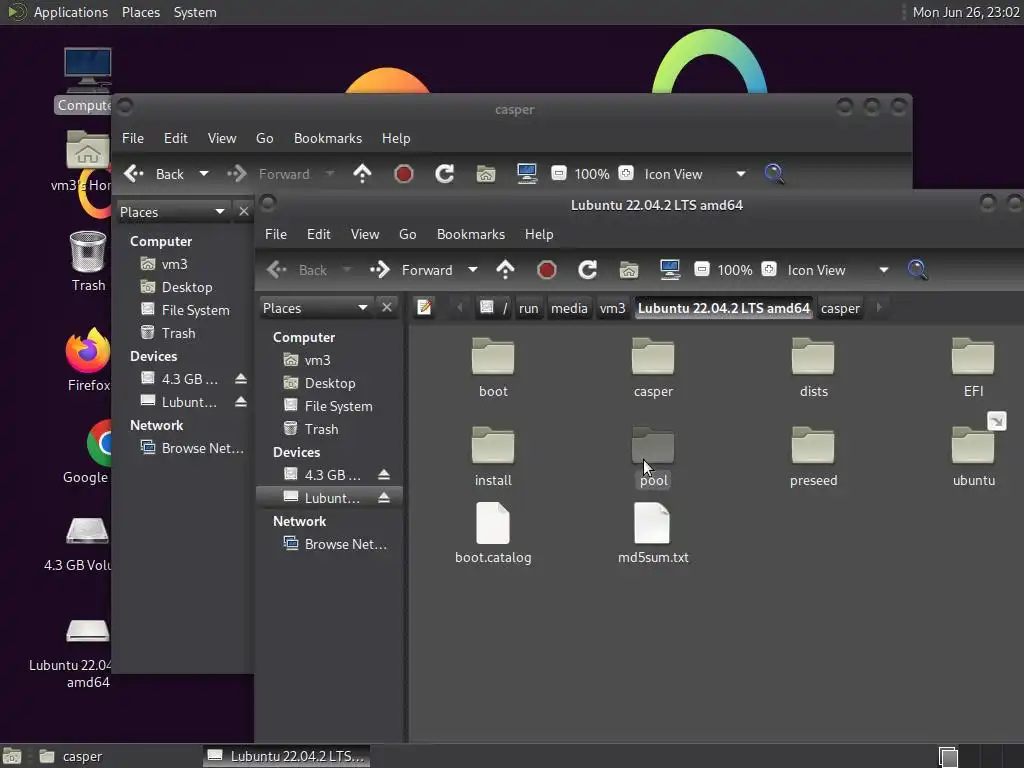Eject 4.3 GB volume in casper window sidebar
1024x768 pixels.
tap(241, 379)
